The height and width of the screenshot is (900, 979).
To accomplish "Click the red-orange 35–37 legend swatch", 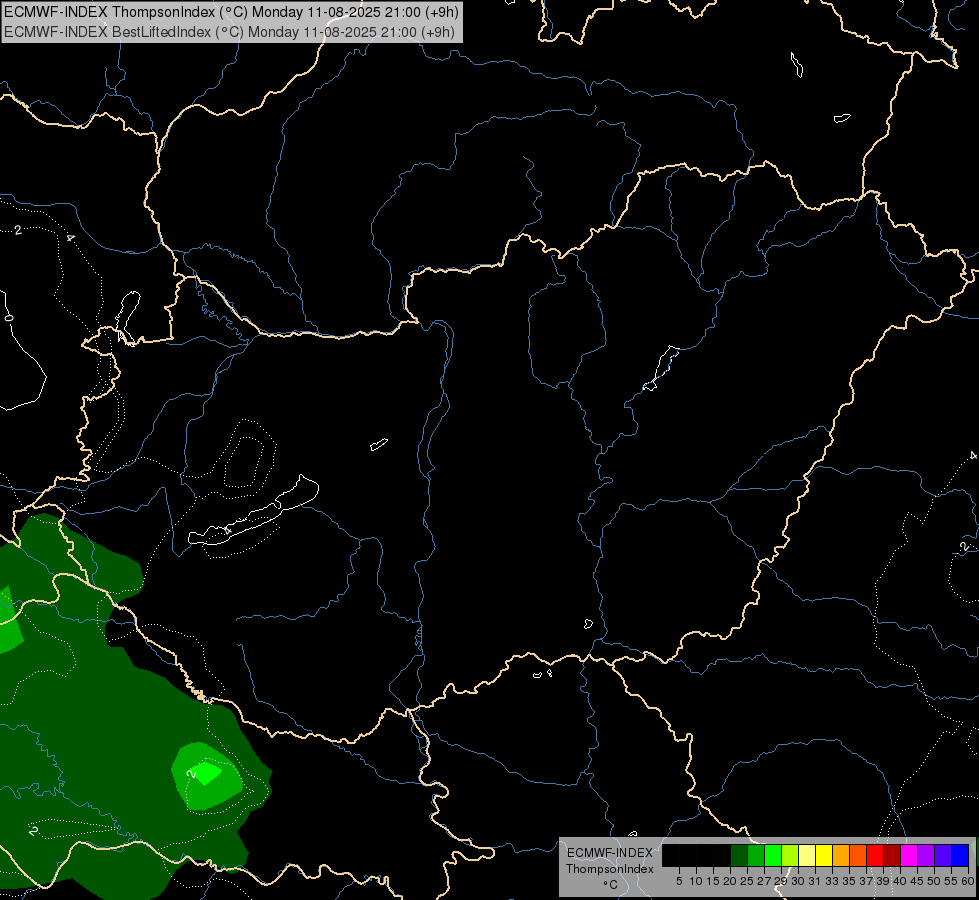I will (x=858, y=855).
